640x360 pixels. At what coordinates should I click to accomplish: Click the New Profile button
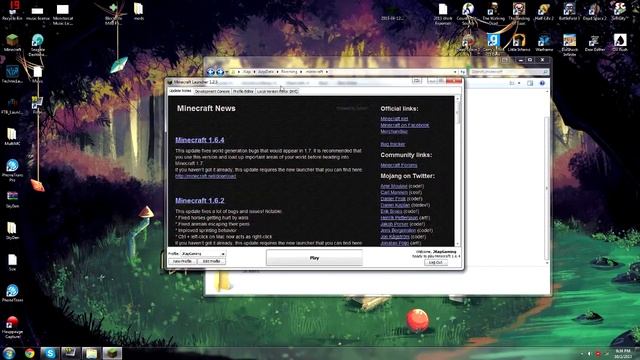[x=182, y=261]
